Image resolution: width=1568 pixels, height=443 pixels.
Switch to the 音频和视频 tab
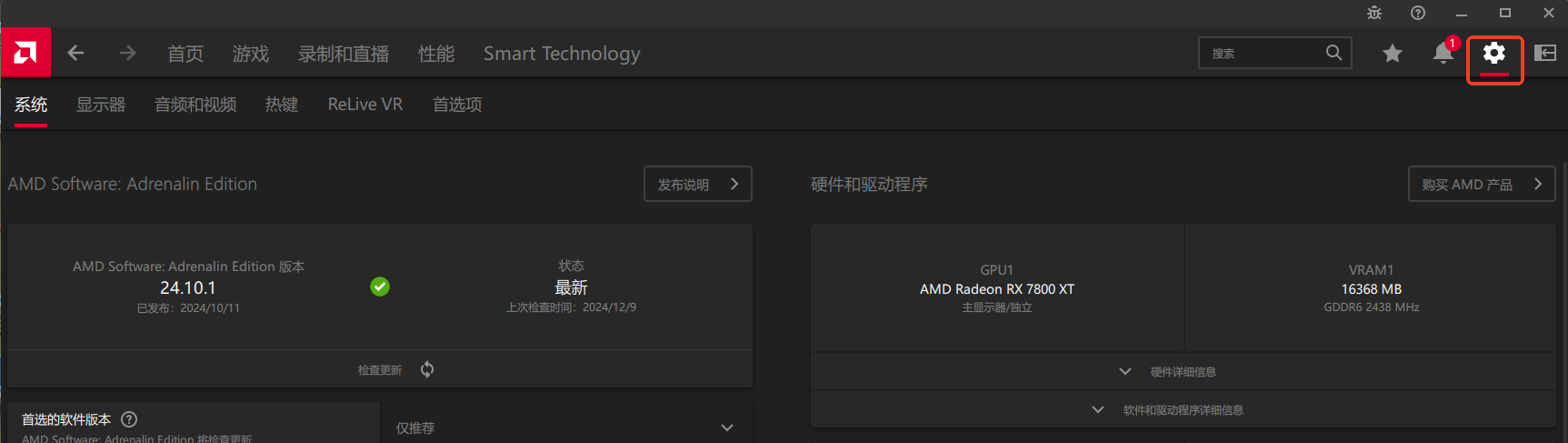coord(195,105)
